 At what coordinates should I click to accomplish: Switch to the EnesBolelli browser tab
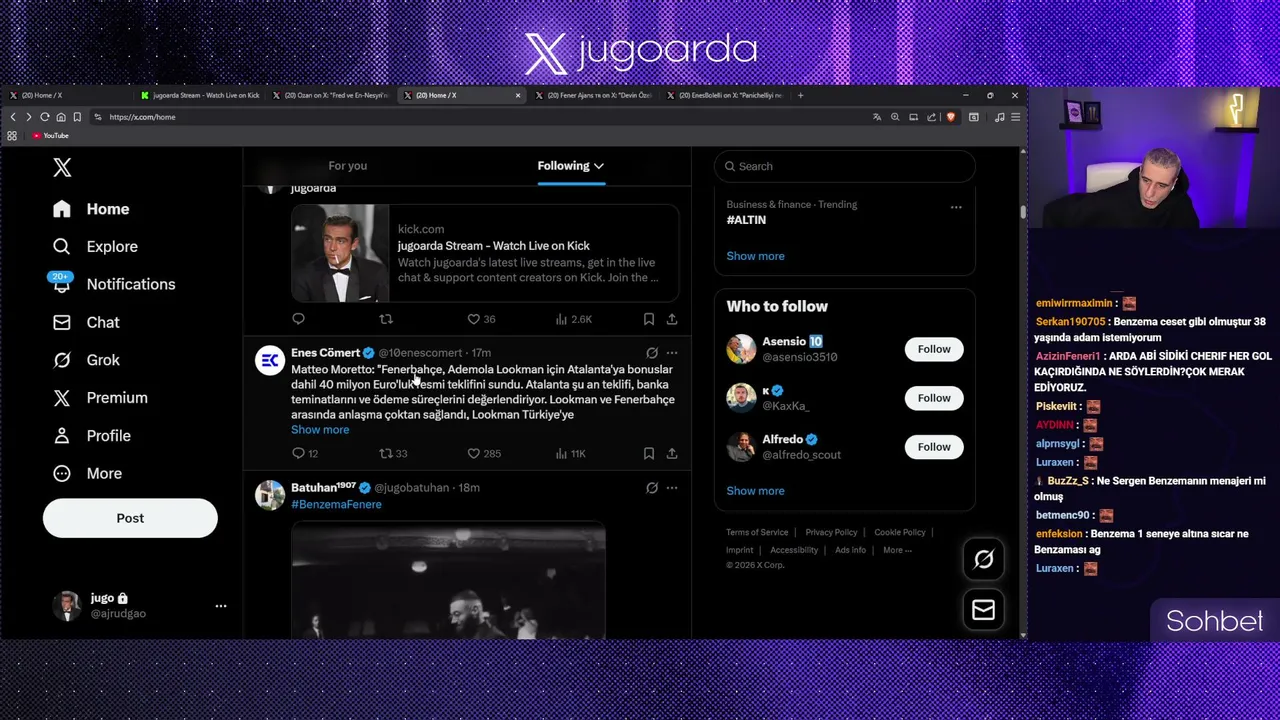click(x=725, y=95)
